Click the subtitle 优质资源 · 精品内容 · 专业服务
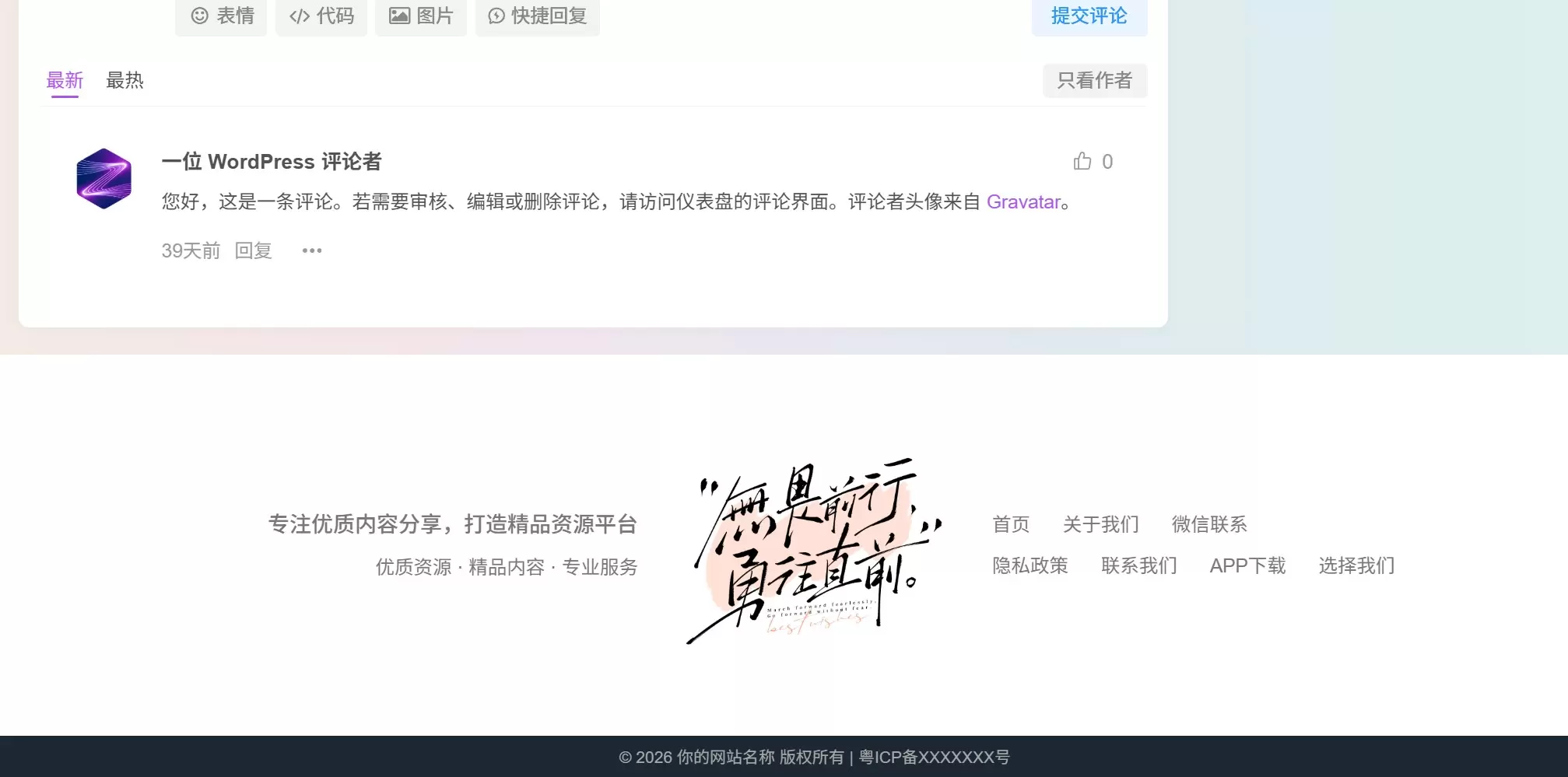 point(507,567)
